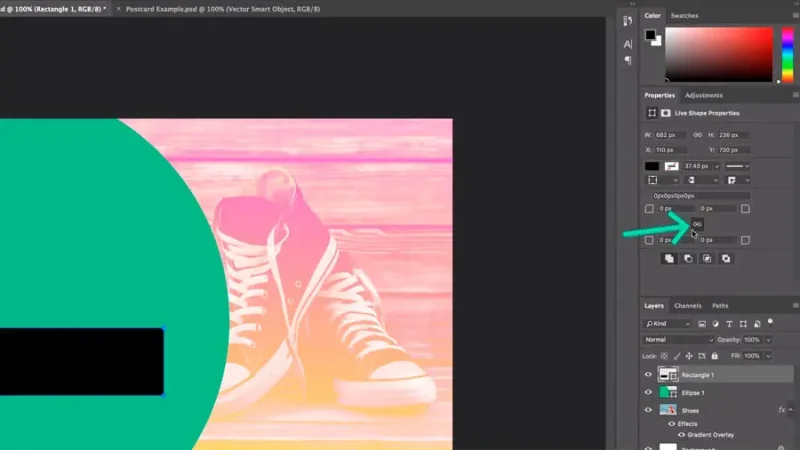Lock artboard nesting icon
The height and width of the screenshot is (450, 800).
(702, 356)
